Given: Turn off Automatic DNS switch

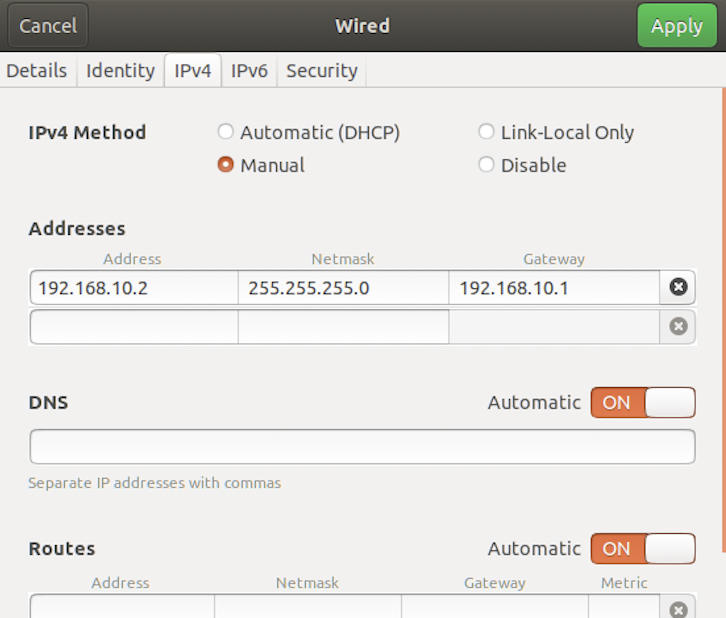Looking at the screenshot, I should click(x=642, y=402).
